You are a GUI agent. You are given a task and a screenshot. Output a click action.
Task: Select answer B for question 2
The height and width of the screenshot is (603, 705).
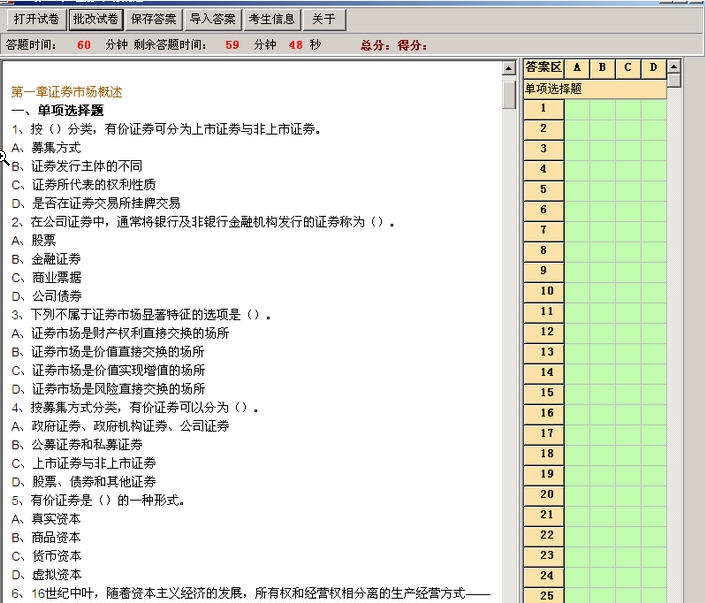pyautogui.click(x=602, y=129)
